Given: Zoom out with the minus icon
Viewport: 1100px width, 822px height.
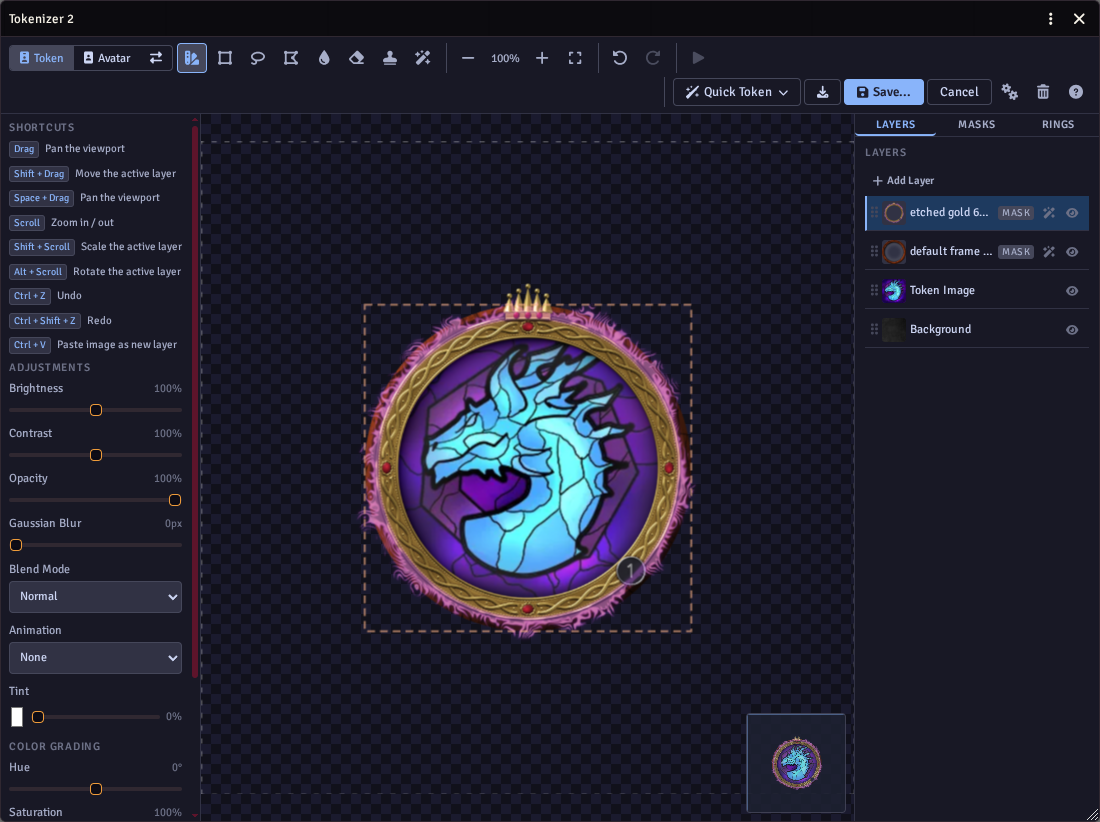Looking at the screenshot, I should 468,58.
